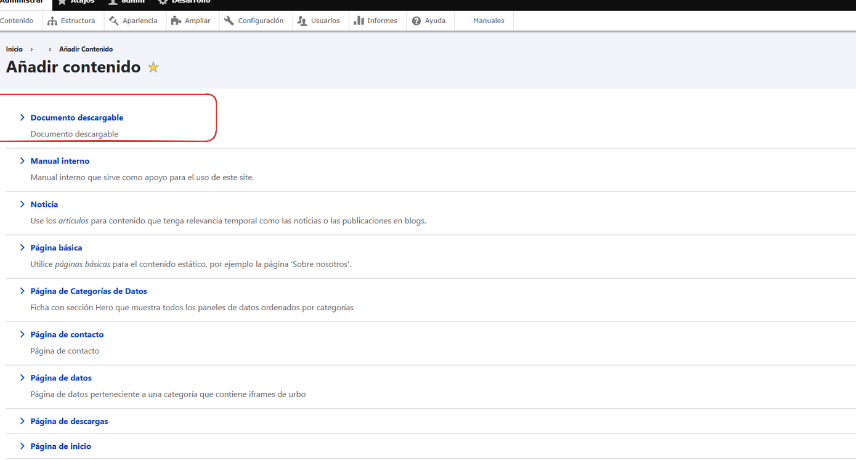The image size is (856, 460).
Task: Choose Página de contacto content type
Action: pos(67,334)
